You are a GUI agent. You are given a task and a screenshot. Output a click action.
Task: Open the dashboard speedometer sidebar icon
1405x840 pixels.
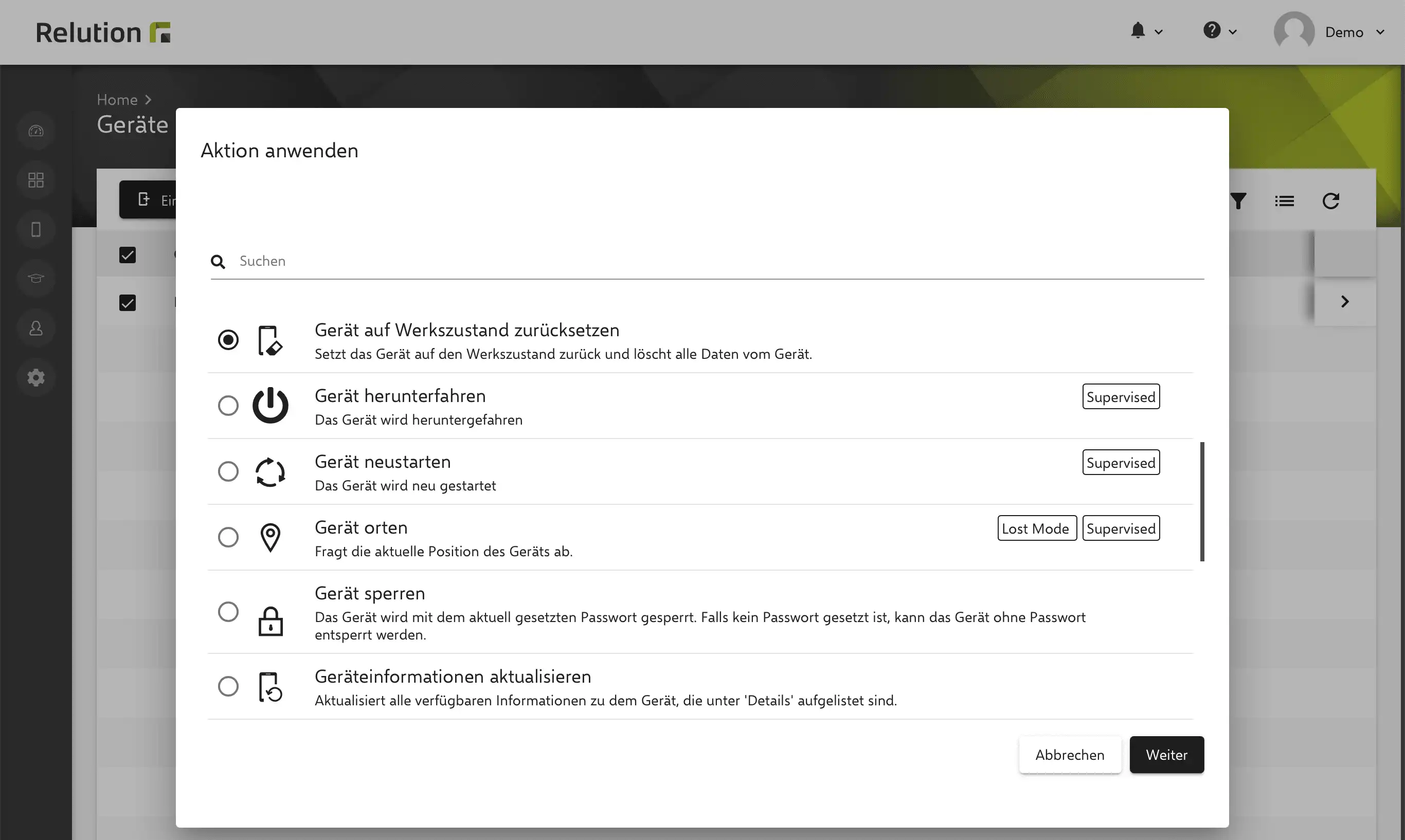coord(35,131)
